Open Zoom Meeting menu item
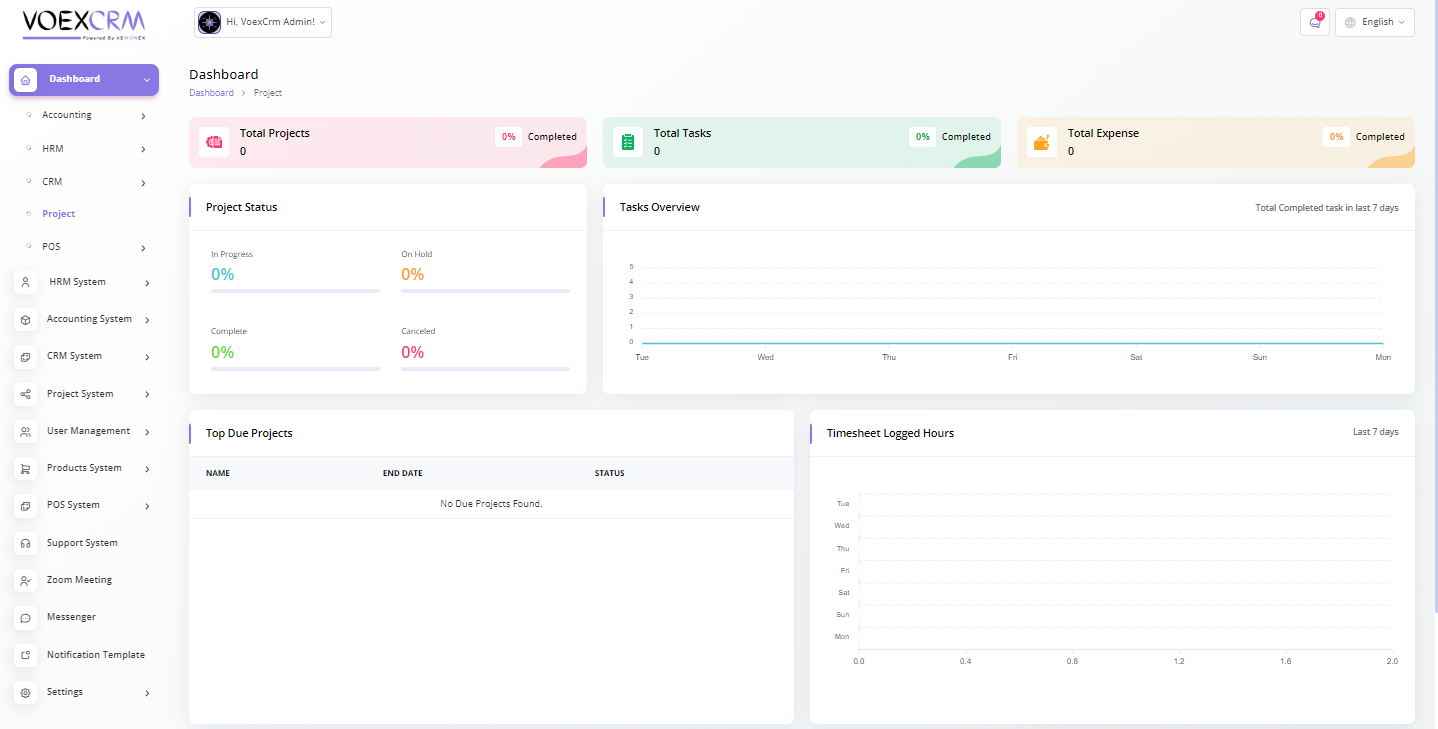This screenshot has width=1438, height=729. point(79,580)
